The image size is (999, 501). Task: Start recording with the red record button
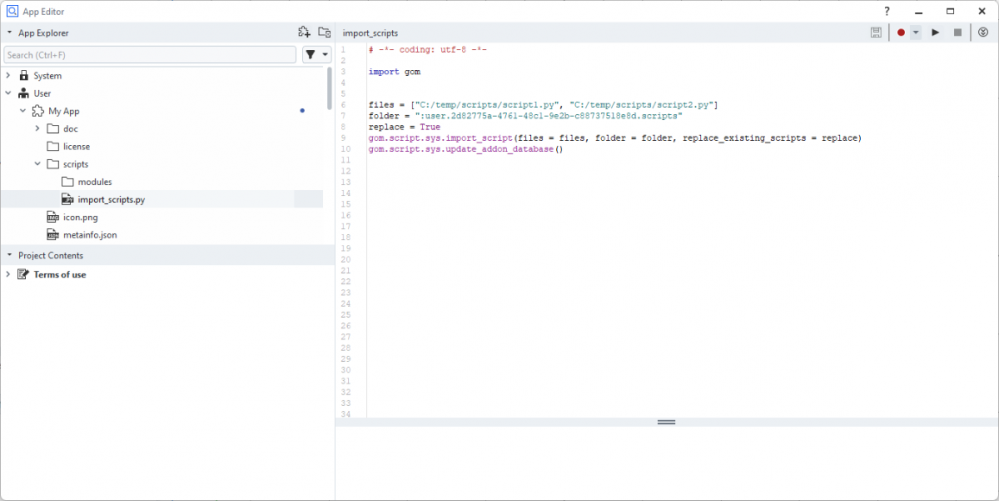click(x=901, y=33)
